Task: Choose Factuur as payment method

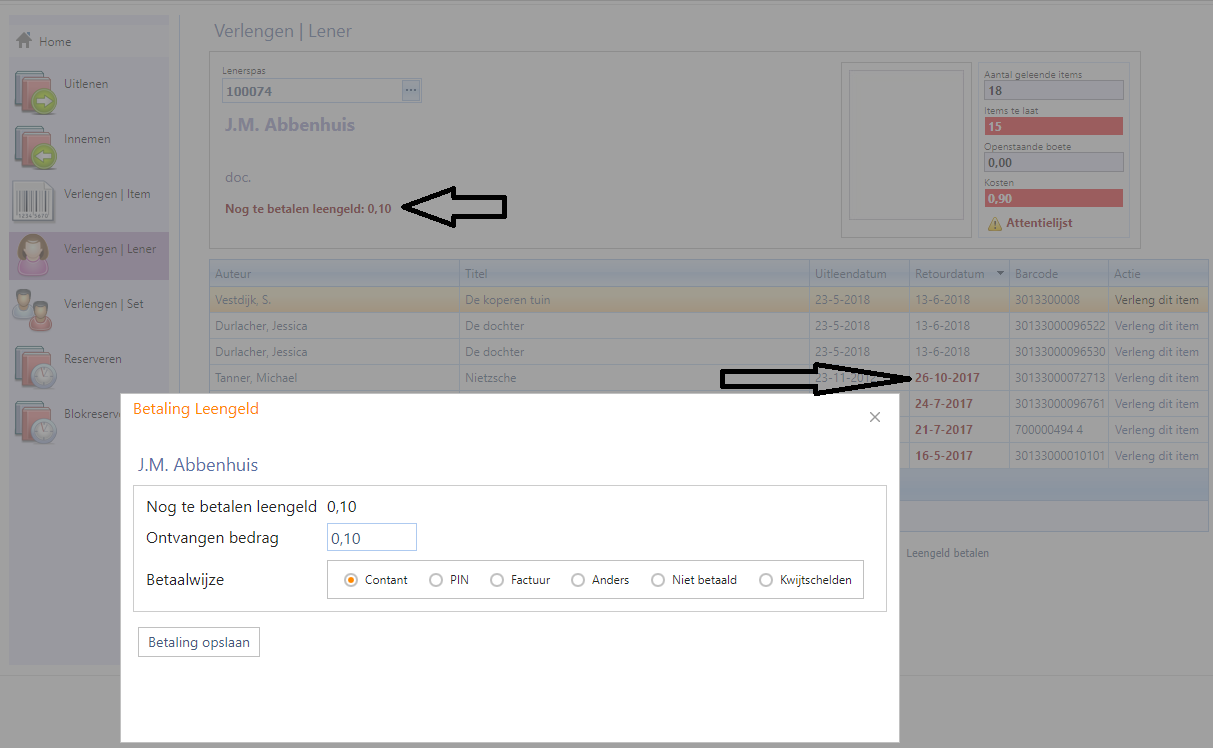Action: [497, 580]
